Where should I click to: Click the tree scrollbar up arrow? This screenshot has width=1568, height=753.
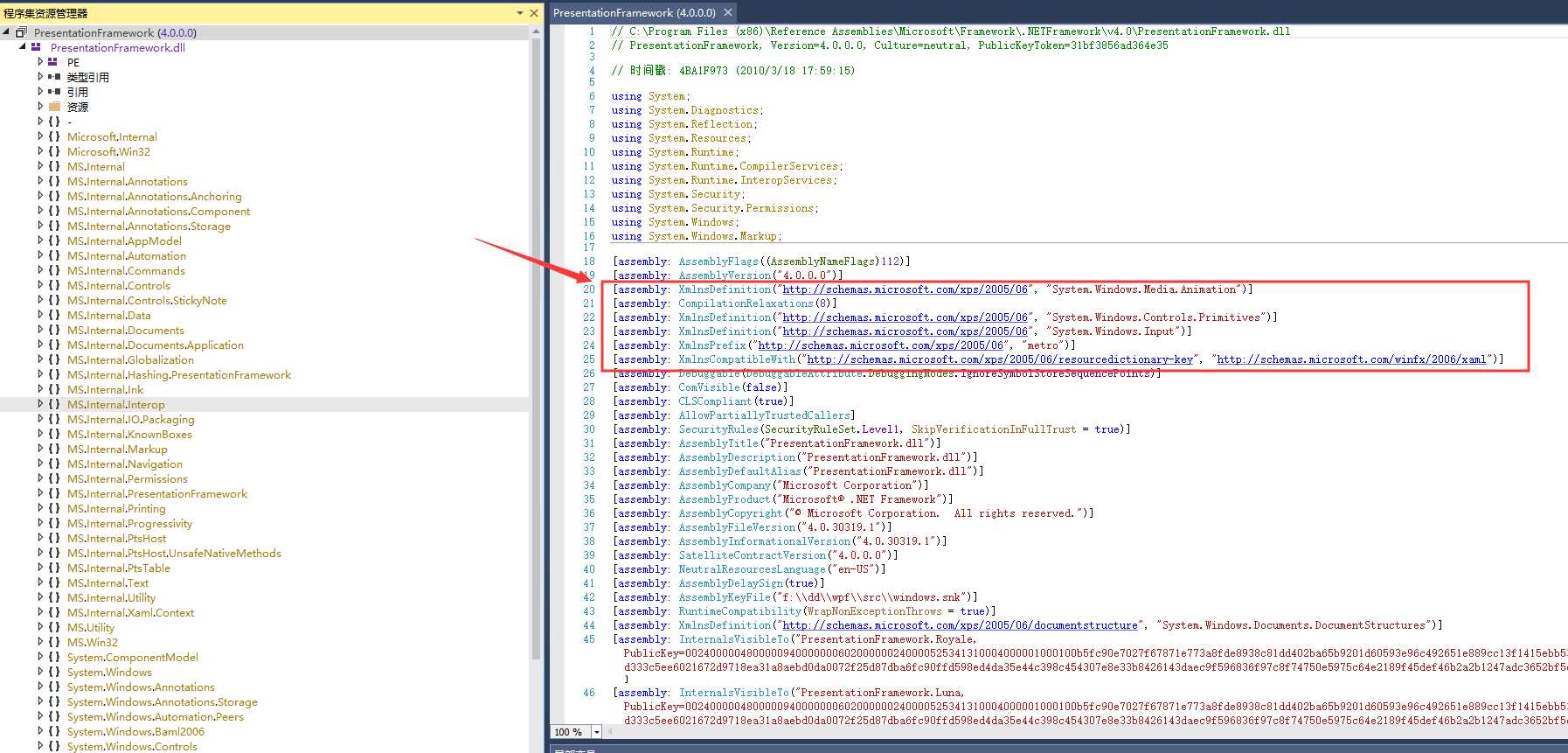tap(536, 32)
